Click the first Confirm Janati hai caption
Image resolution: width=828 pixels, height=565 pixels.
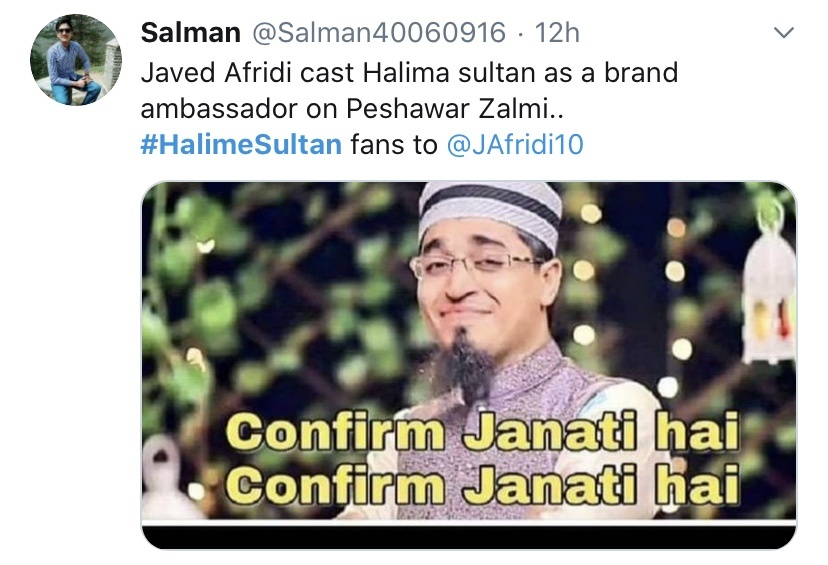[x=482, y=432]
